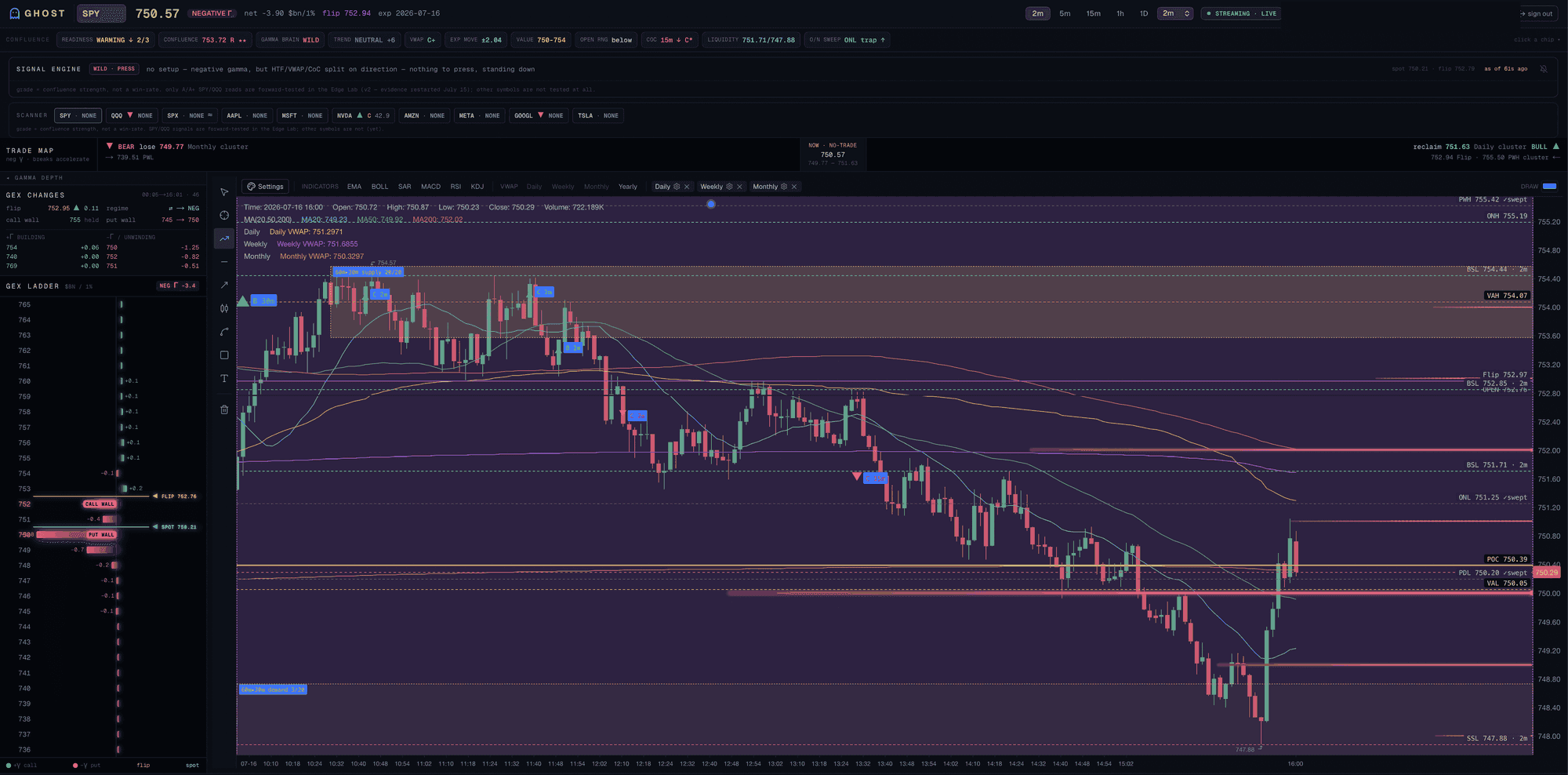The height and width of the screenshot is (775, 1568).
Task: Open Weekly VWAP chip gear settings
Action: click(x=729, y=187)
